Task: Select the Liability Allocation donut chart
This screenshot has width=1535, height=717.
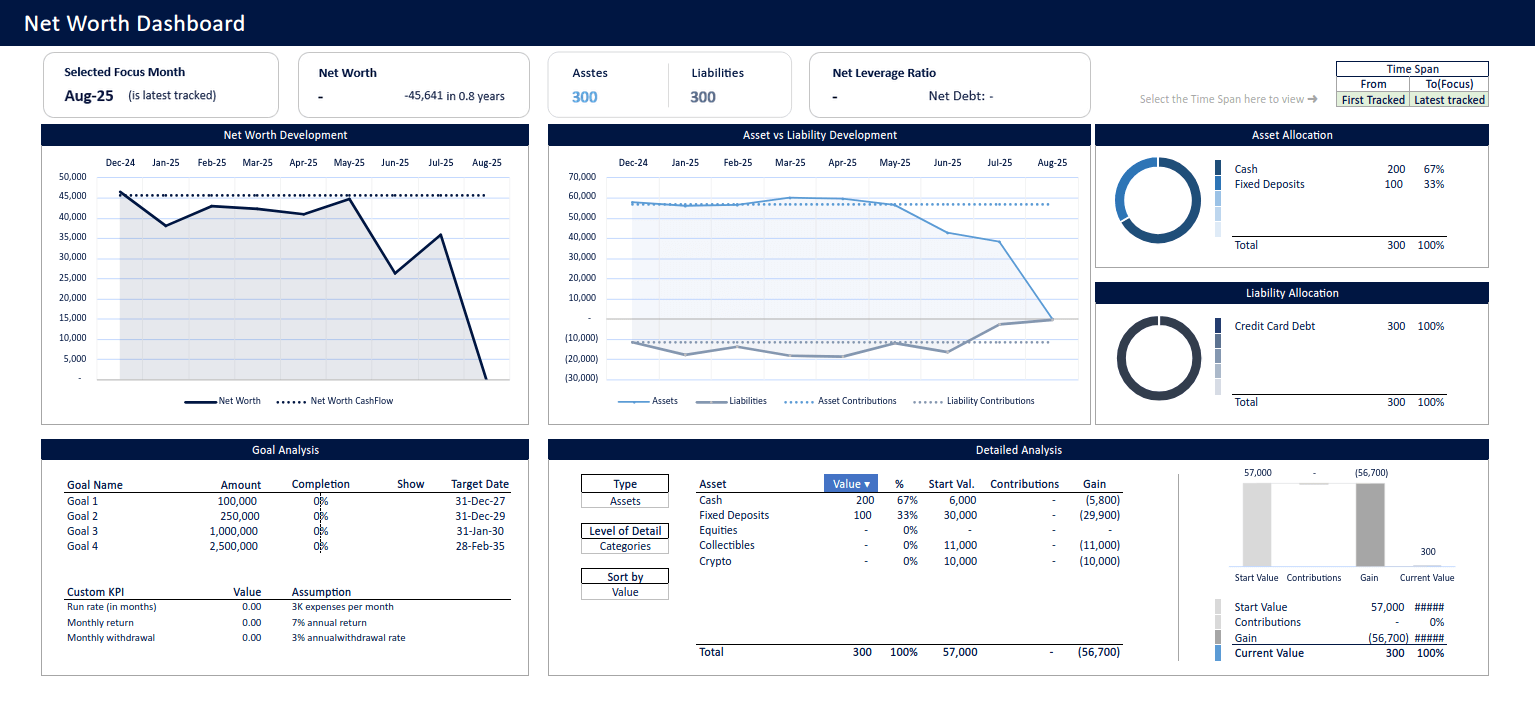Action: [1158, 358]
